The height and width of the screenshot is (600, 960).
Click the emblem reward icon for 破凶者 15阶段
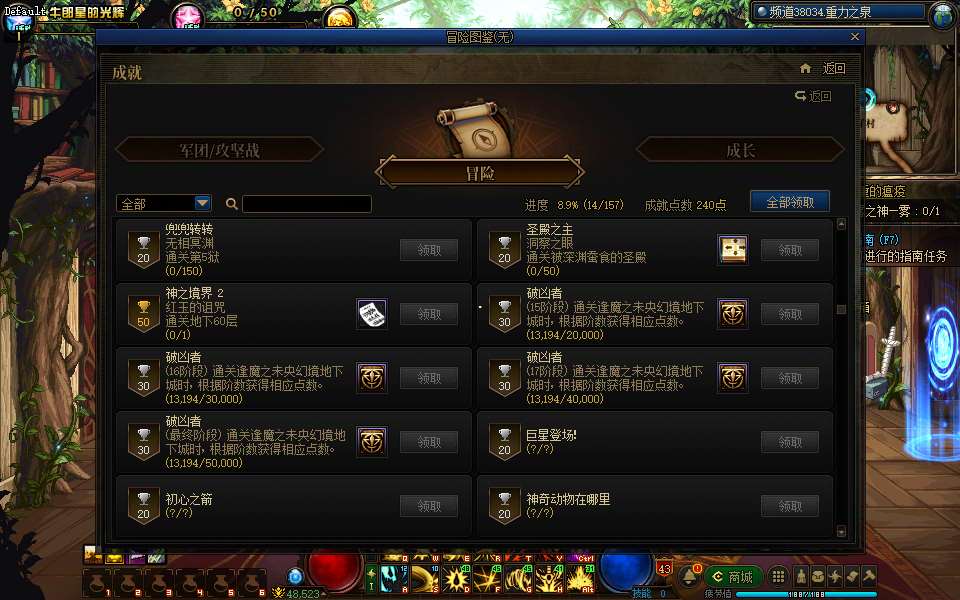pos(733,314)
